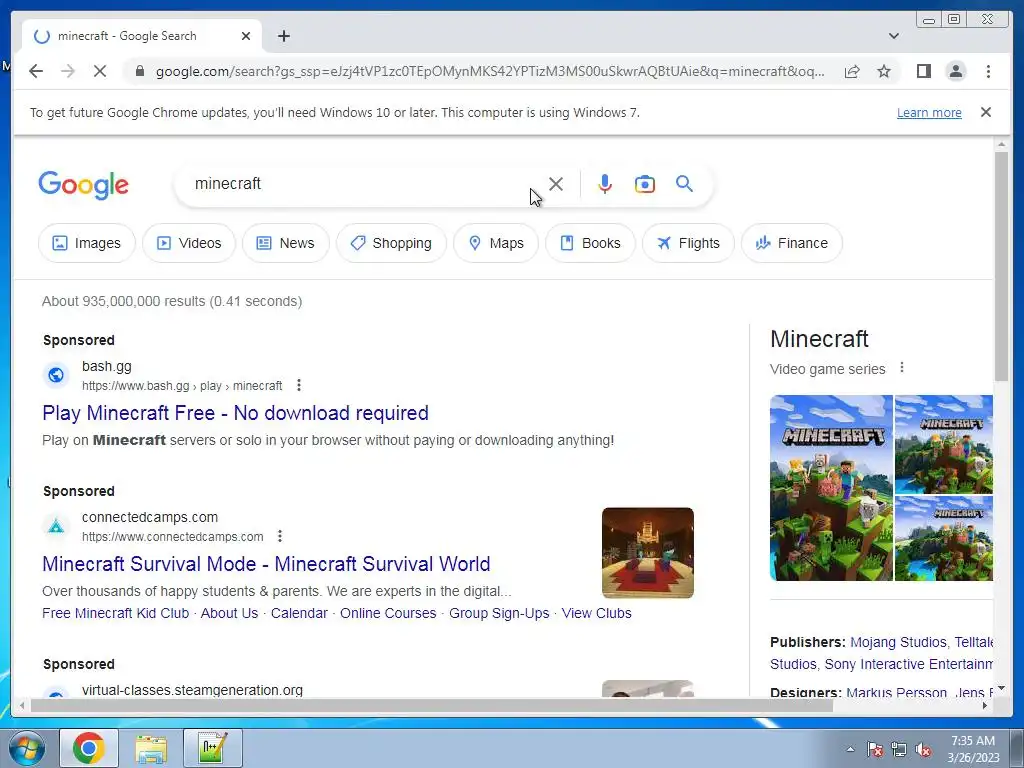1024x768 pixels.
Task: Open bottom-right small Minecraft image
Action: click(944, 538)
